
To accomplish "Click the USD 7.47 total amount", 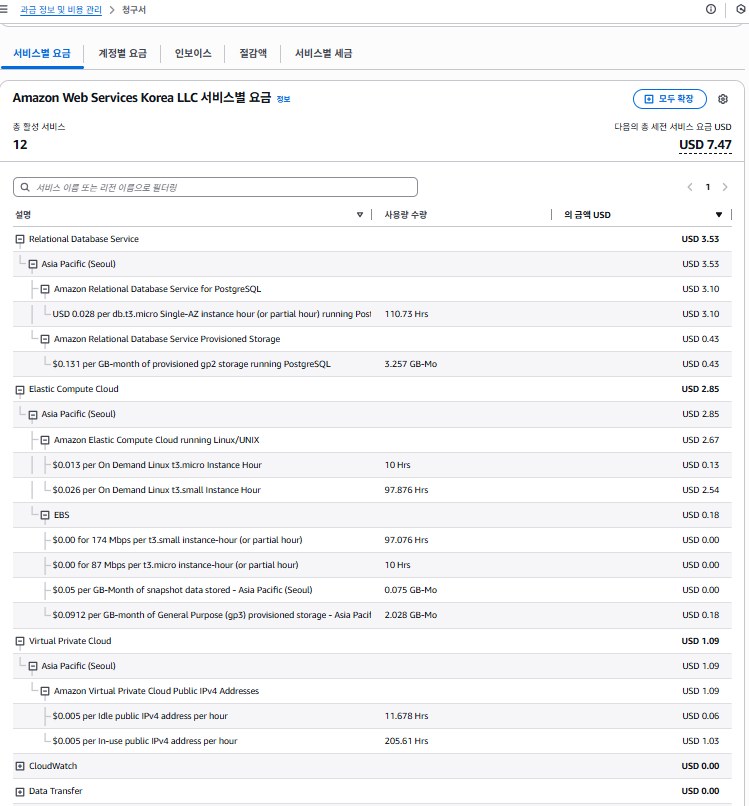I will coord(705,145).
